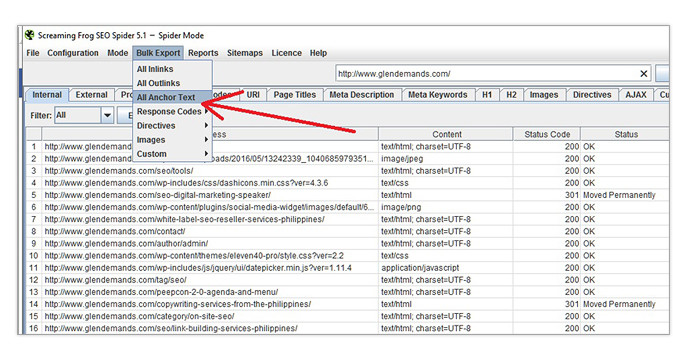Switch to the External tab
The width and height of the screenshot is (700, 360).
(x=91, y=95)
